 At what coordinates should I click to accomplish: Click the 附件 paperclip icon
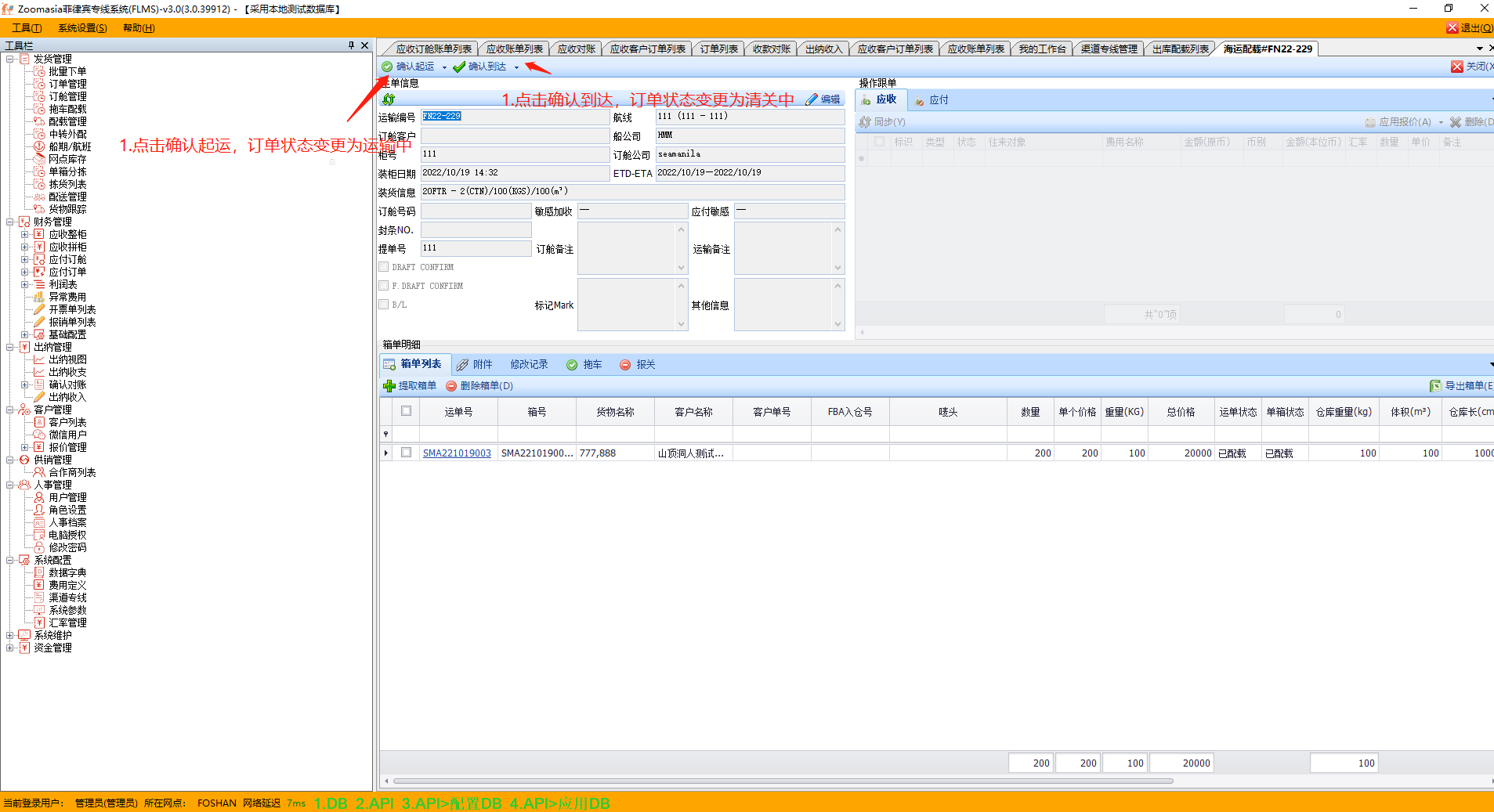pos(463,365)
